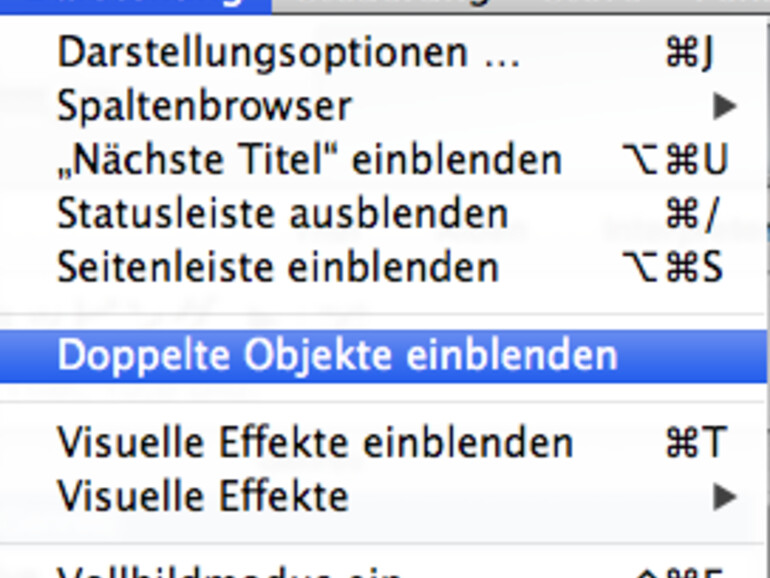Select the partially visible Vollbildmodus ein entry
The width and height of the screenshot is (770, 578).
230,572
